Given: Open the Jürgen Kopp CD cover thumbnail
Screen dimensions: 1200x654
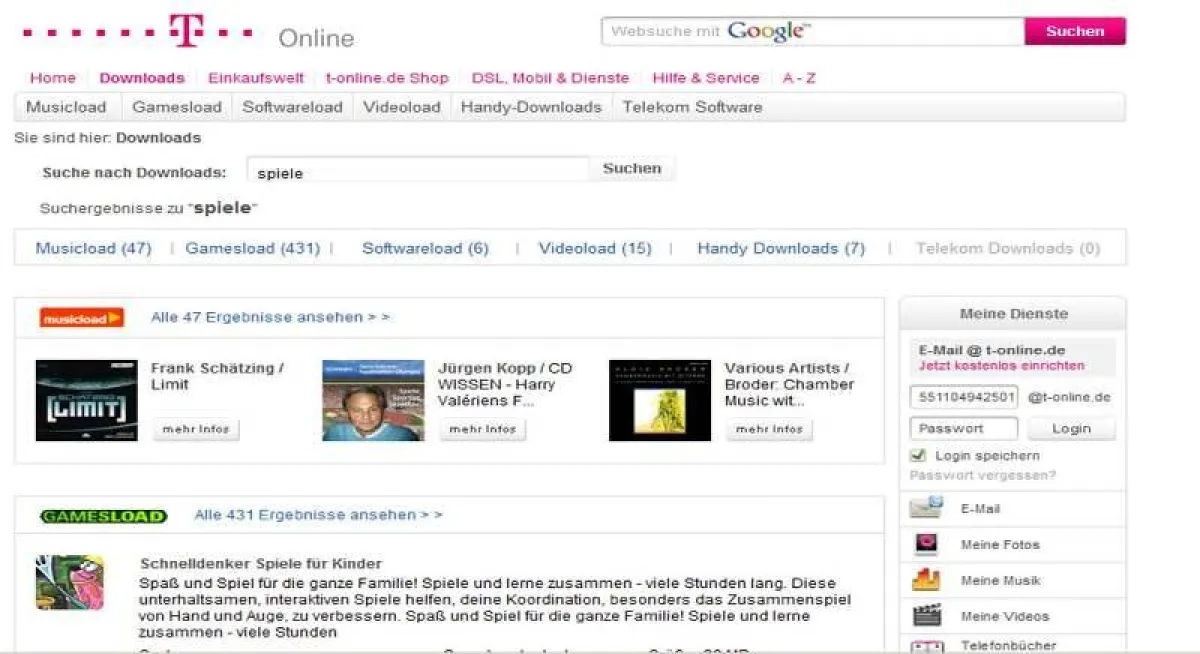Looking at the screenshot, I should pyautogui.click(x=373, y=400).
